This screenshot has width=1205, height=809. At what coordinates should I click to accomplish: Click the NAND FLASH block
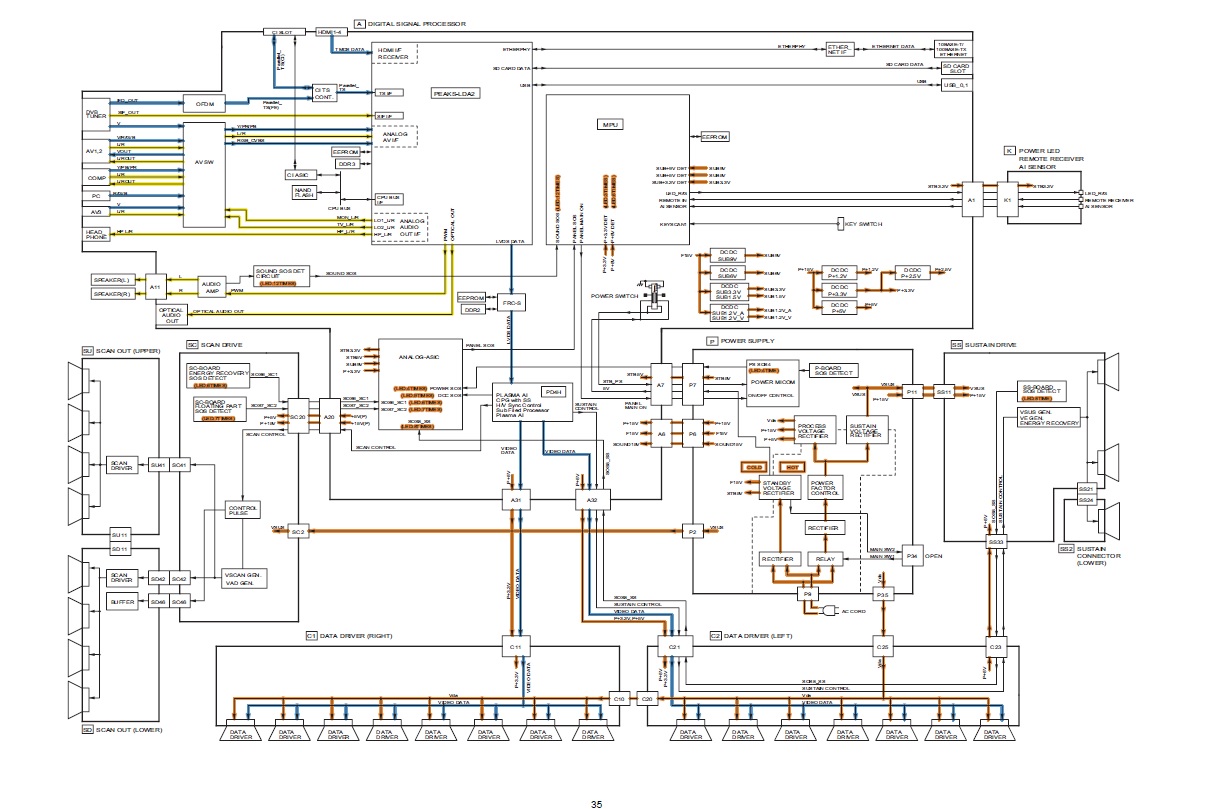click(304, 192)
